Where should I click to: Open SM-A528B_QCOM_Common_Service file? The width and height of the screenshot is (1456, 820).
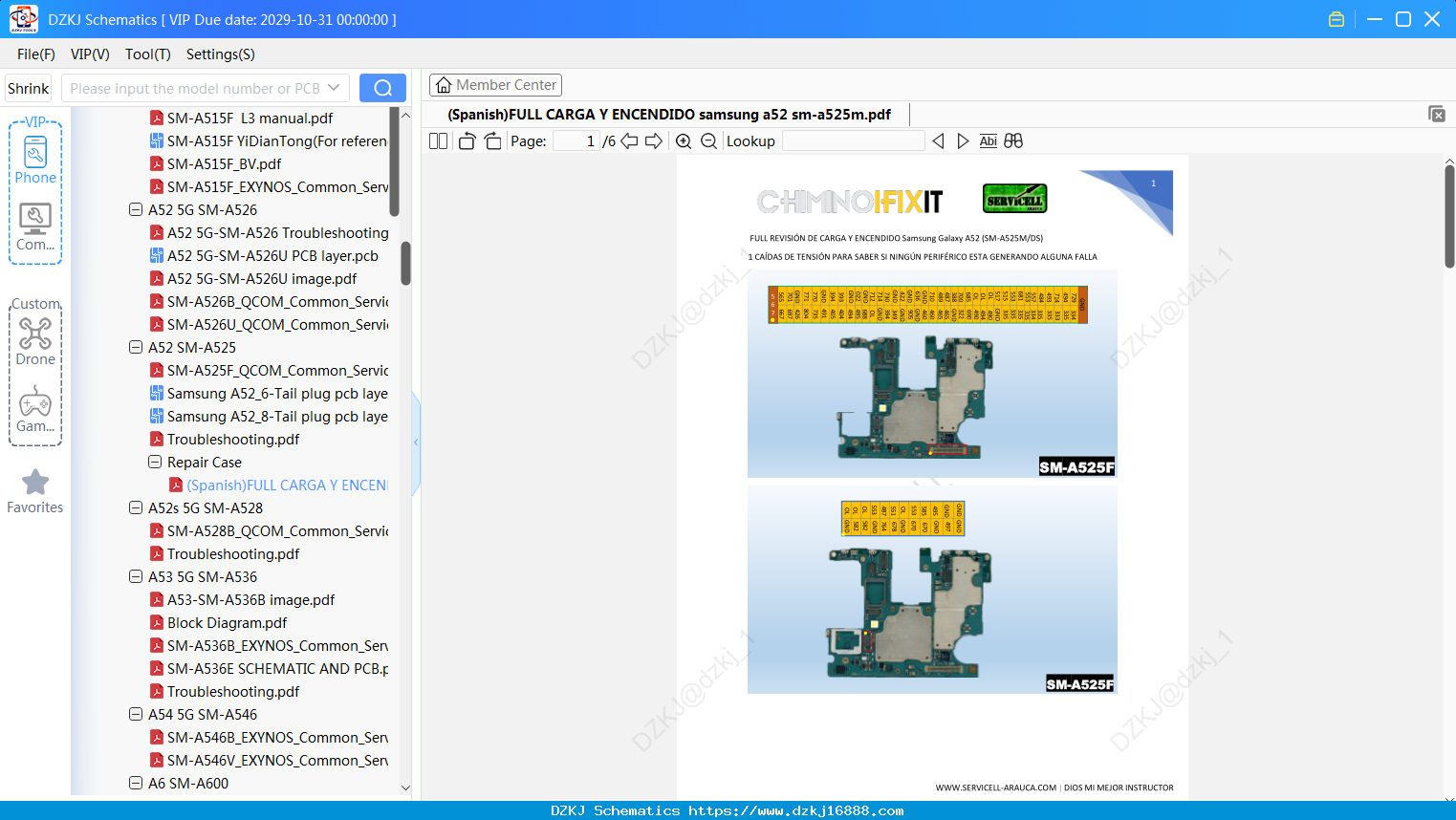tap(269, 530)
